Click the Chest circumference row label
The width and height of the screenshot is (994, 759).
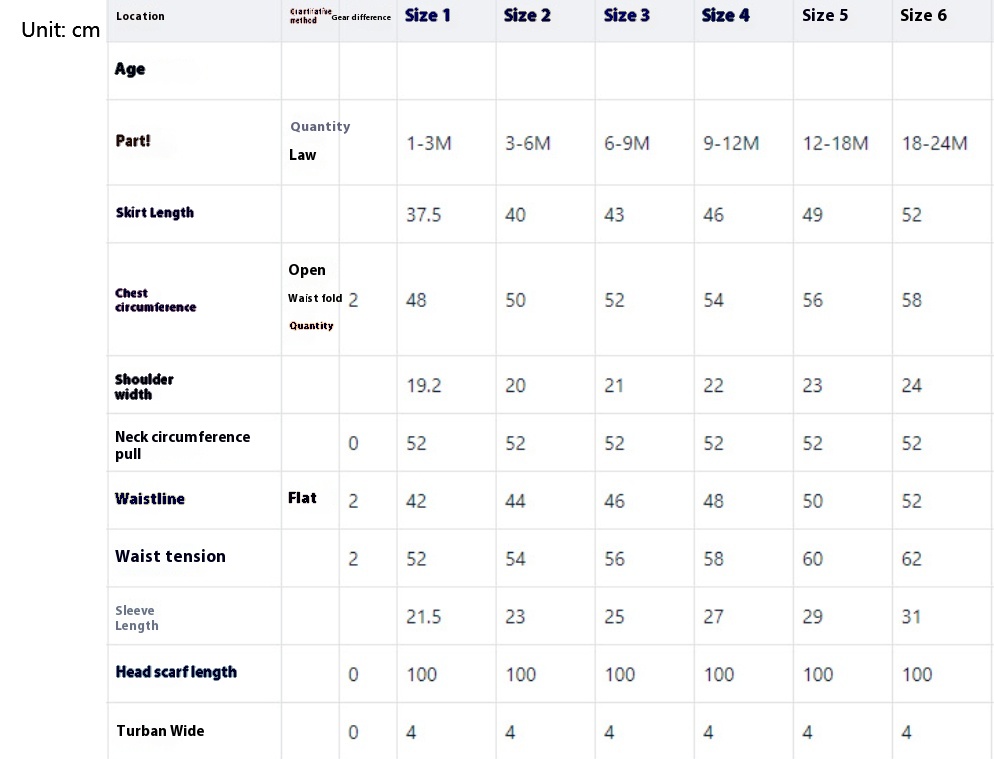click(155, 300)
